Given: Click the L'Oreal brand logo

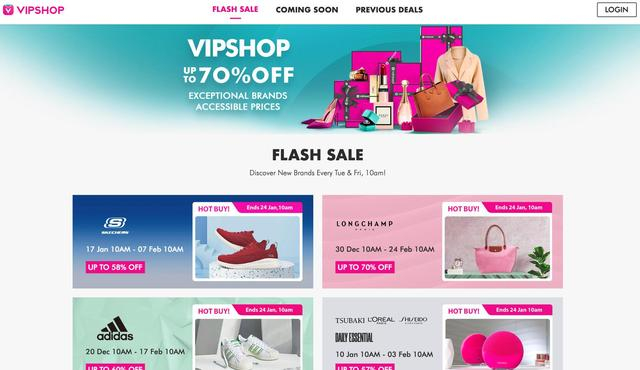Looking at the screenshot, I should point(381,320).
